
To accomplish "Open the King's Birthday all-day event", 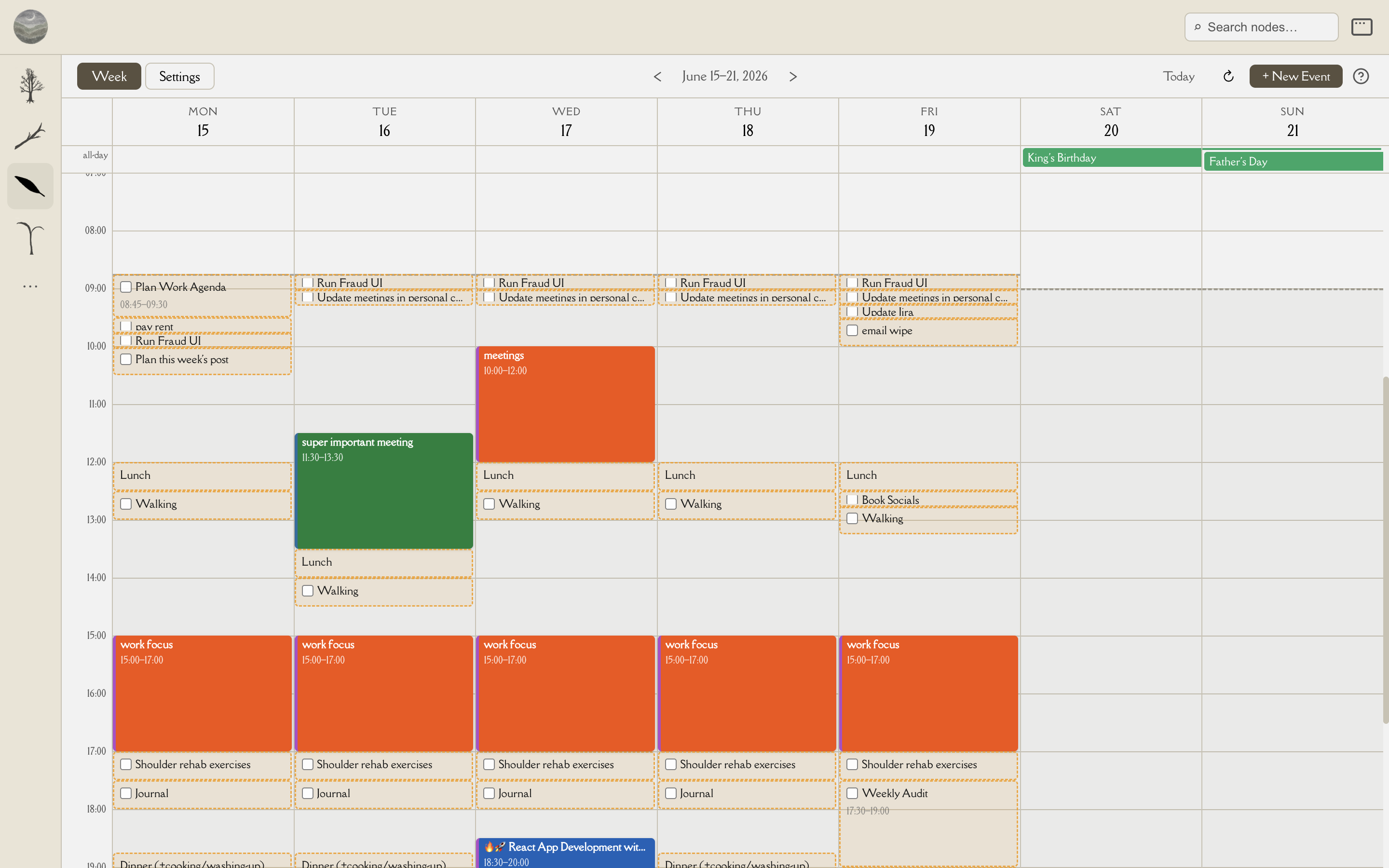I will [1112, 158].
